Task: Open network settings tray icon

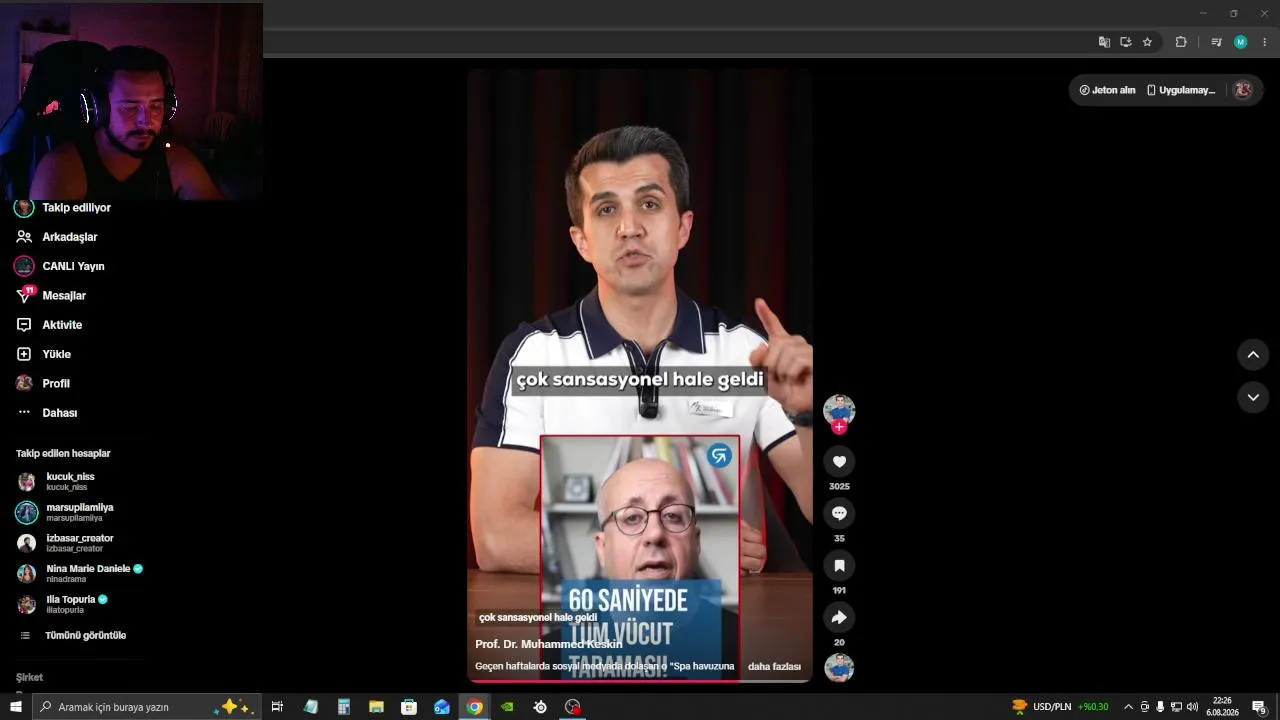Action: (x=1176, y=707)
